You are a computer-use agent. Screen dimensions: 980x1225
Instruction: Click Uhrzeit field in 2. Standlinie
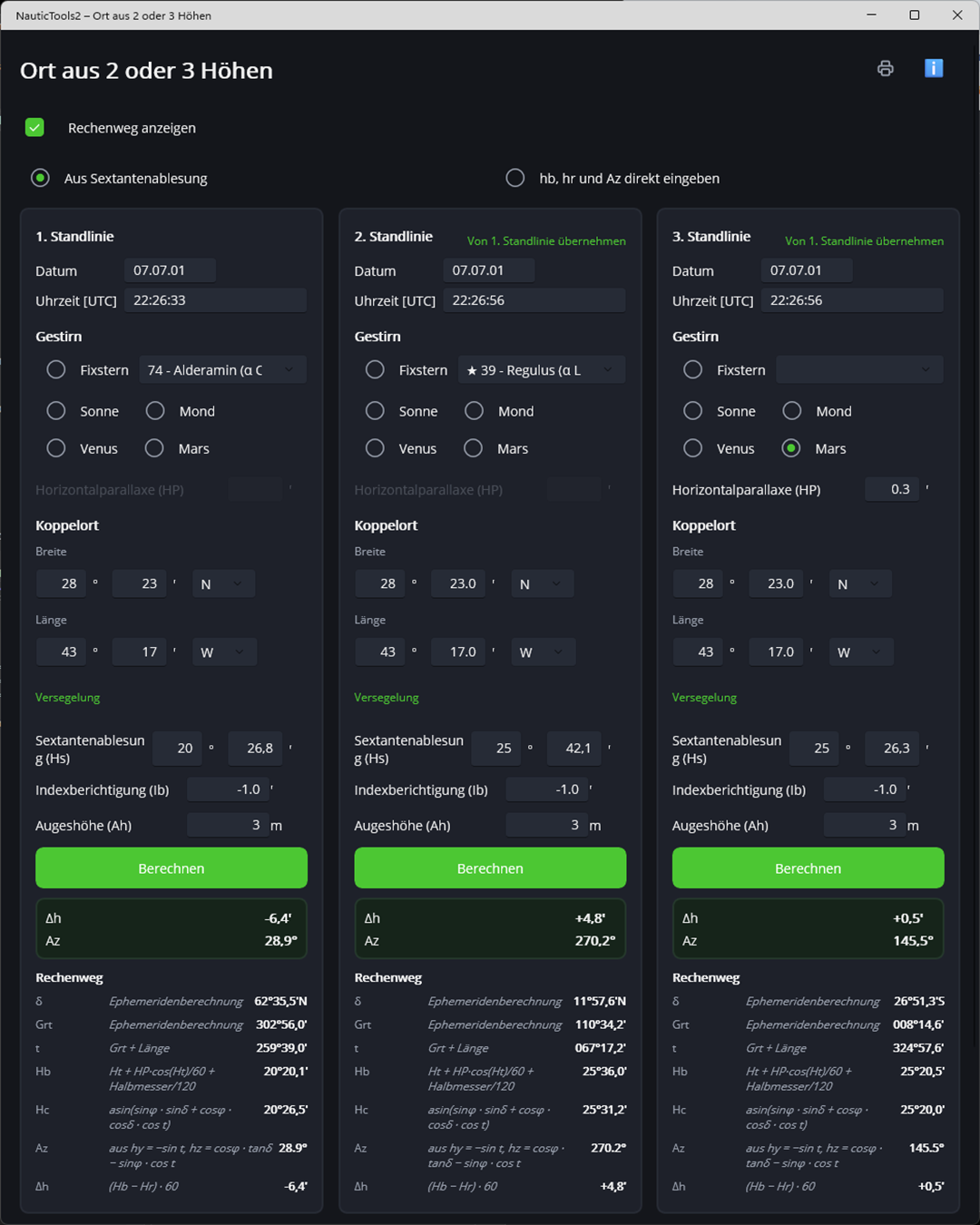click(x=534, y=300)
